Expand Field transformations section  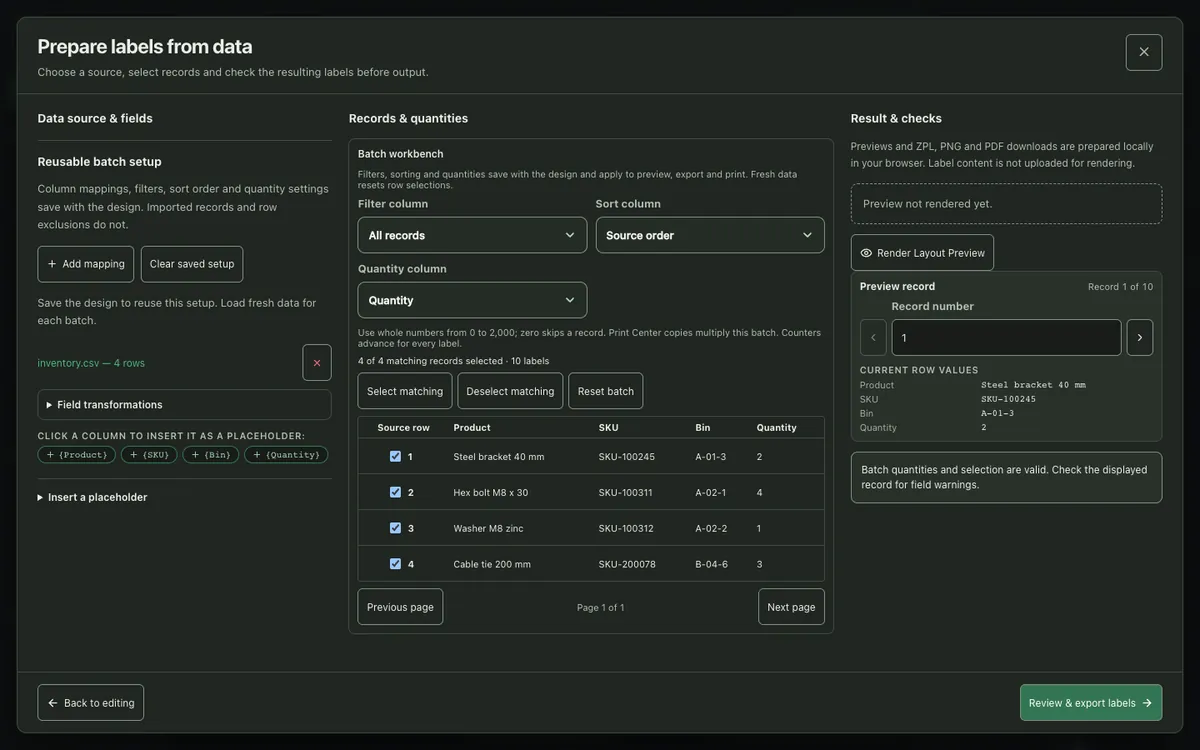pyautogui.click(x=185, y=405)
